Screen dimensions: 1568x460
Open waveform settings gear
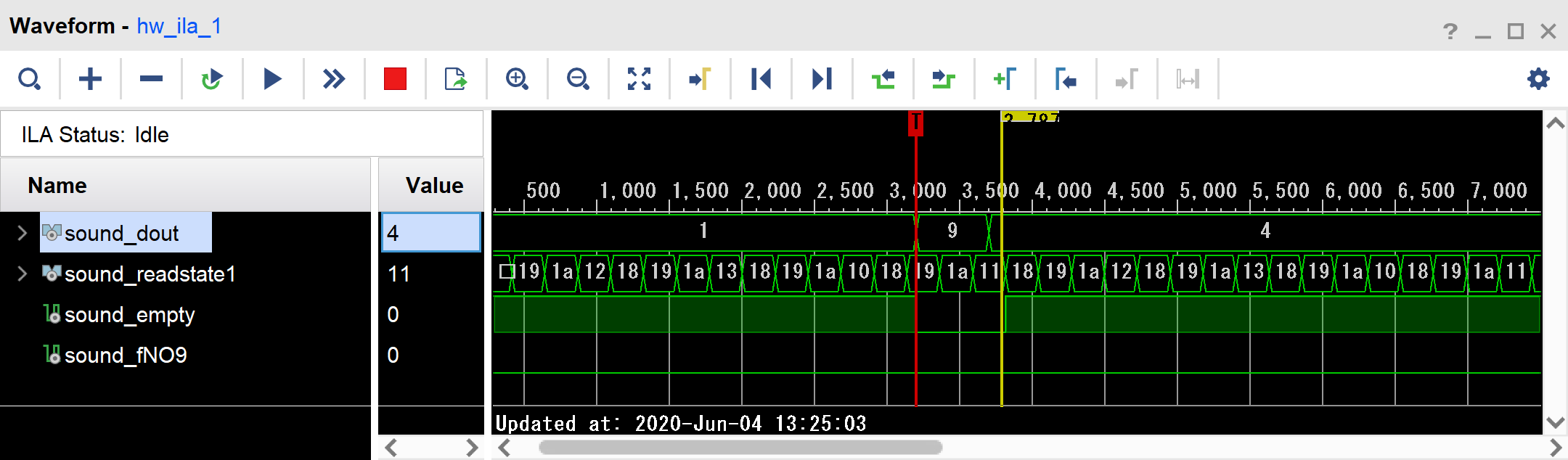click(1538, 78)
